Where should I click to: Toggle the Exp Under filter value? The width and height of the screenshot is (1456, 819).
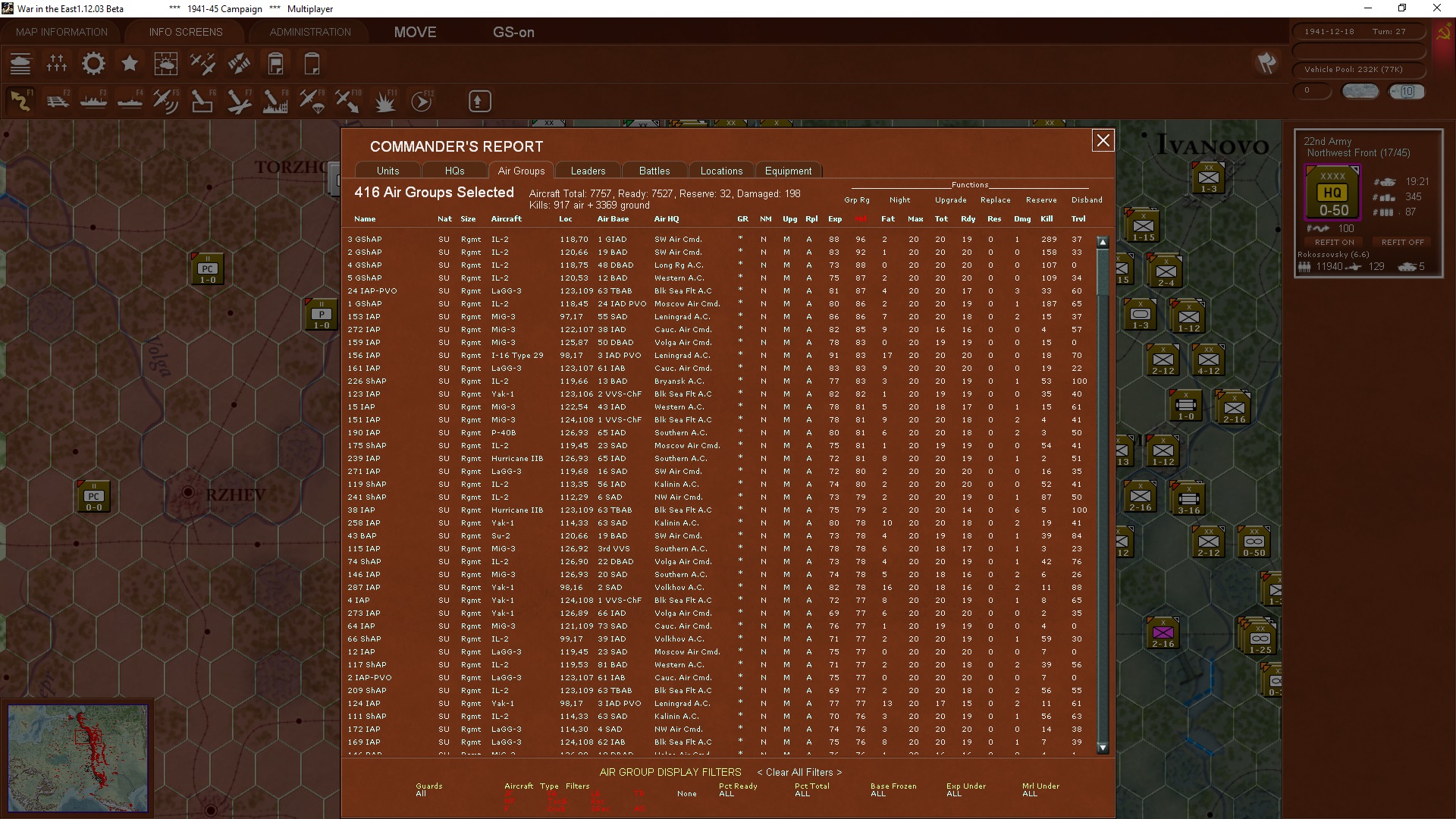954,794
